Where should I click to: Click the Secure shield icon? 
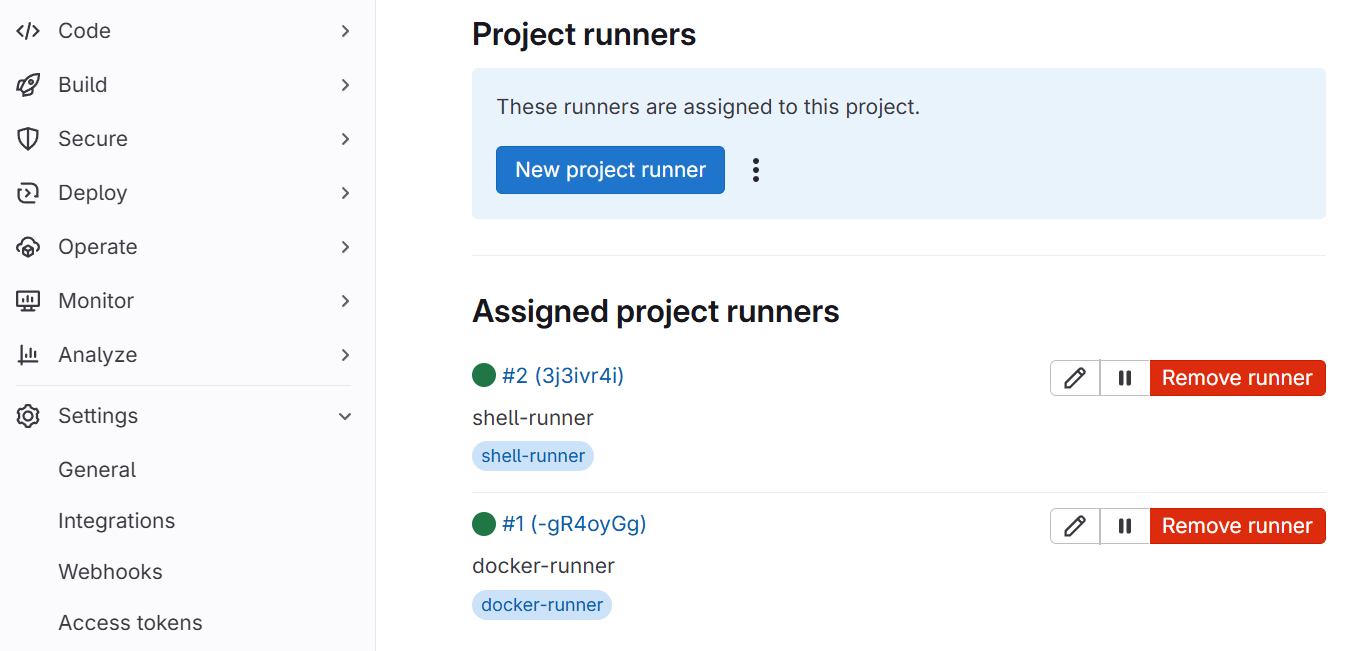pyautogui.click(x=28, y=139)
